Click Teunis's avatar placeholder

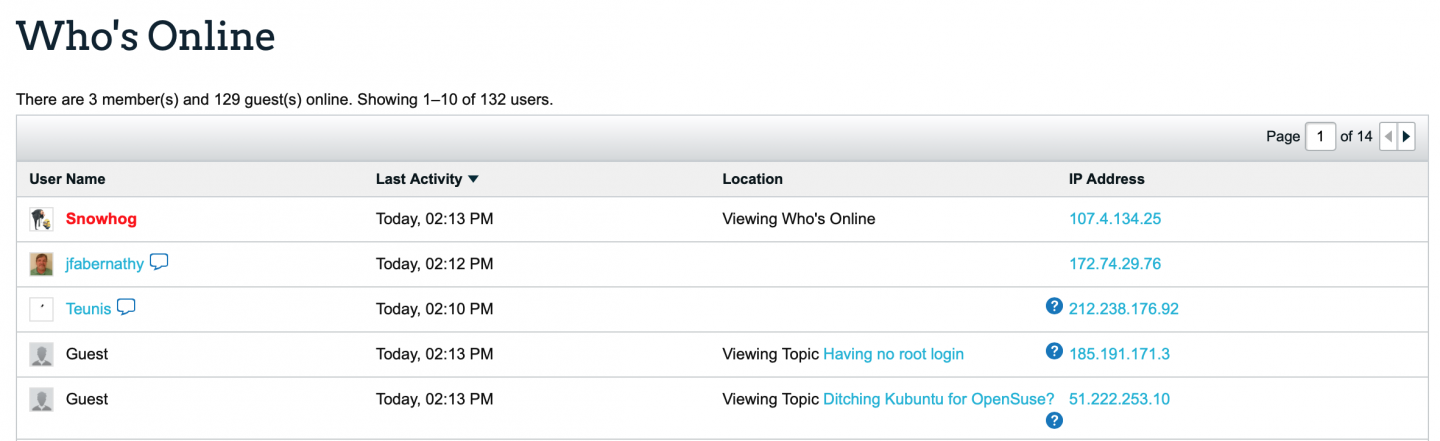[41, 309]
